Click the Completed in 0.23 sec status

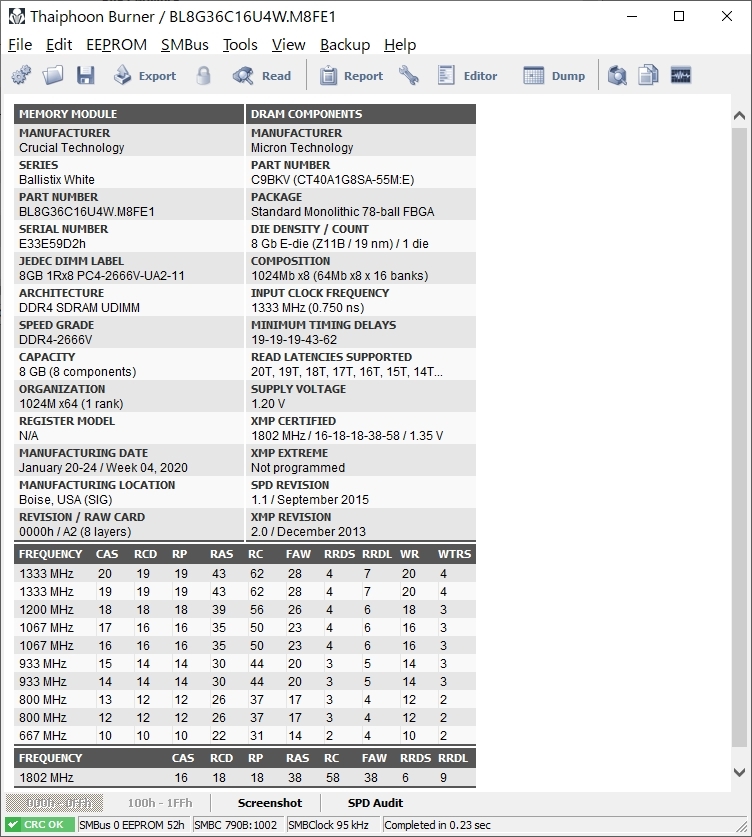pyautogui.click(x=438, y=825)
